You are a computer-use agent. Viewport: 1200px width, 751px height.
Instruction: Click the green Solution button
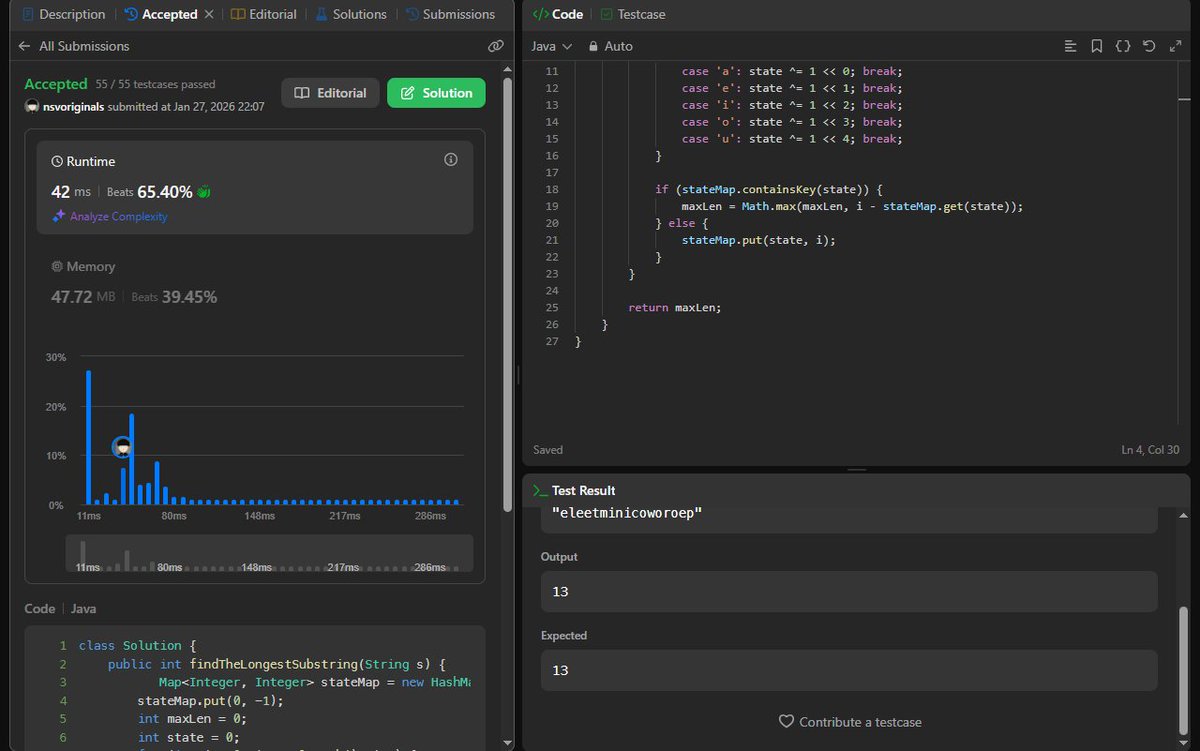[436, 93]
